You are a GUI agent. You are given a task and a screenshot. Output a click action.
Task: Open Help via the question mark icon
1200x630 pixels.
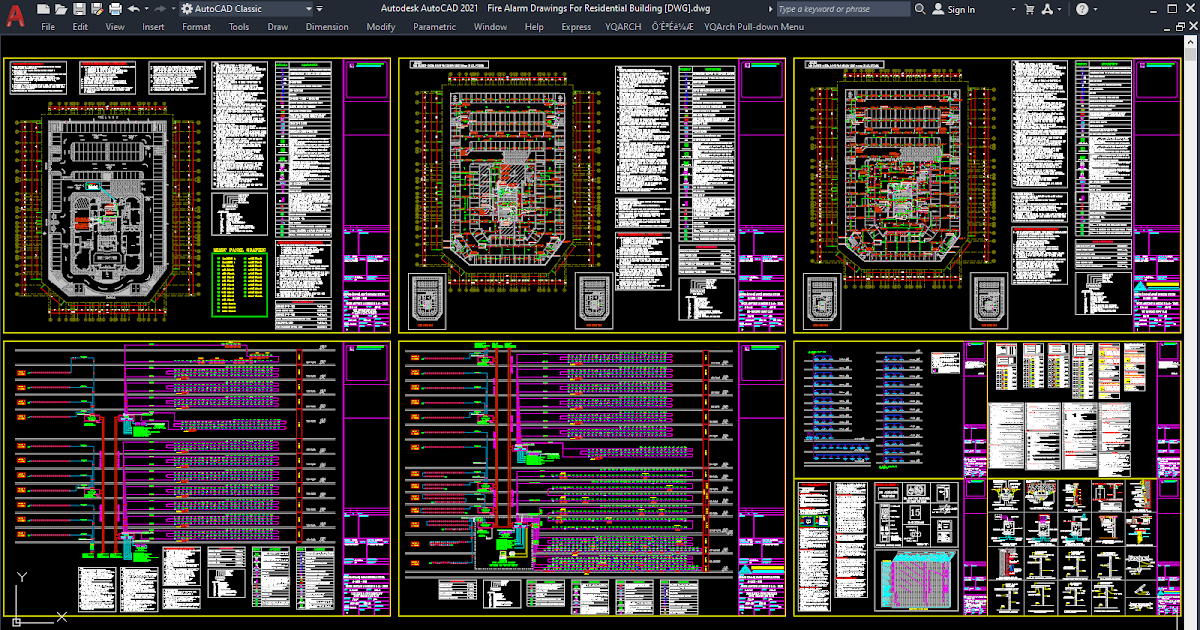[x=1083, y=9]
